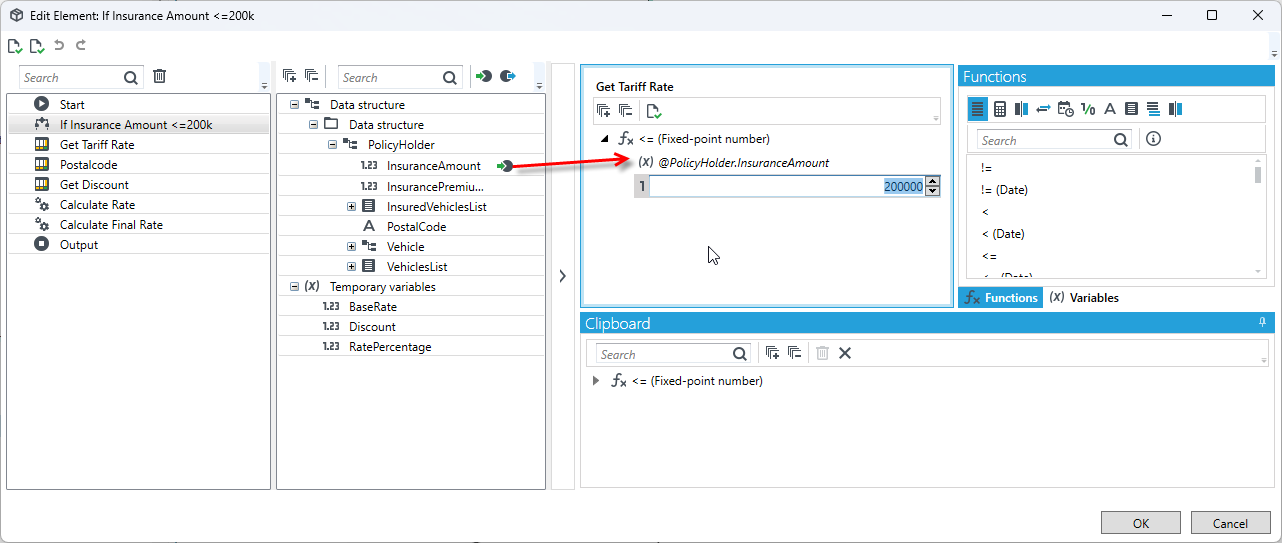Select the conversion arrows functions filter icon

[1043, 109]
